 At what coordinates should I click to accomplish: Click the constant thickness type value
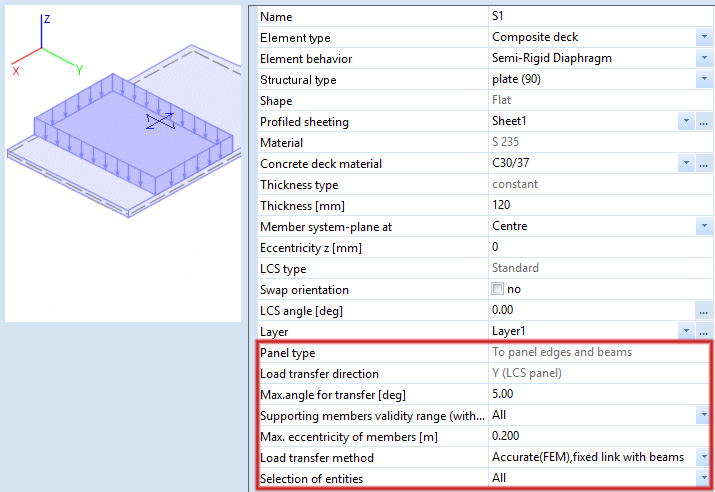pyautogui.click(x=515, y=184)
